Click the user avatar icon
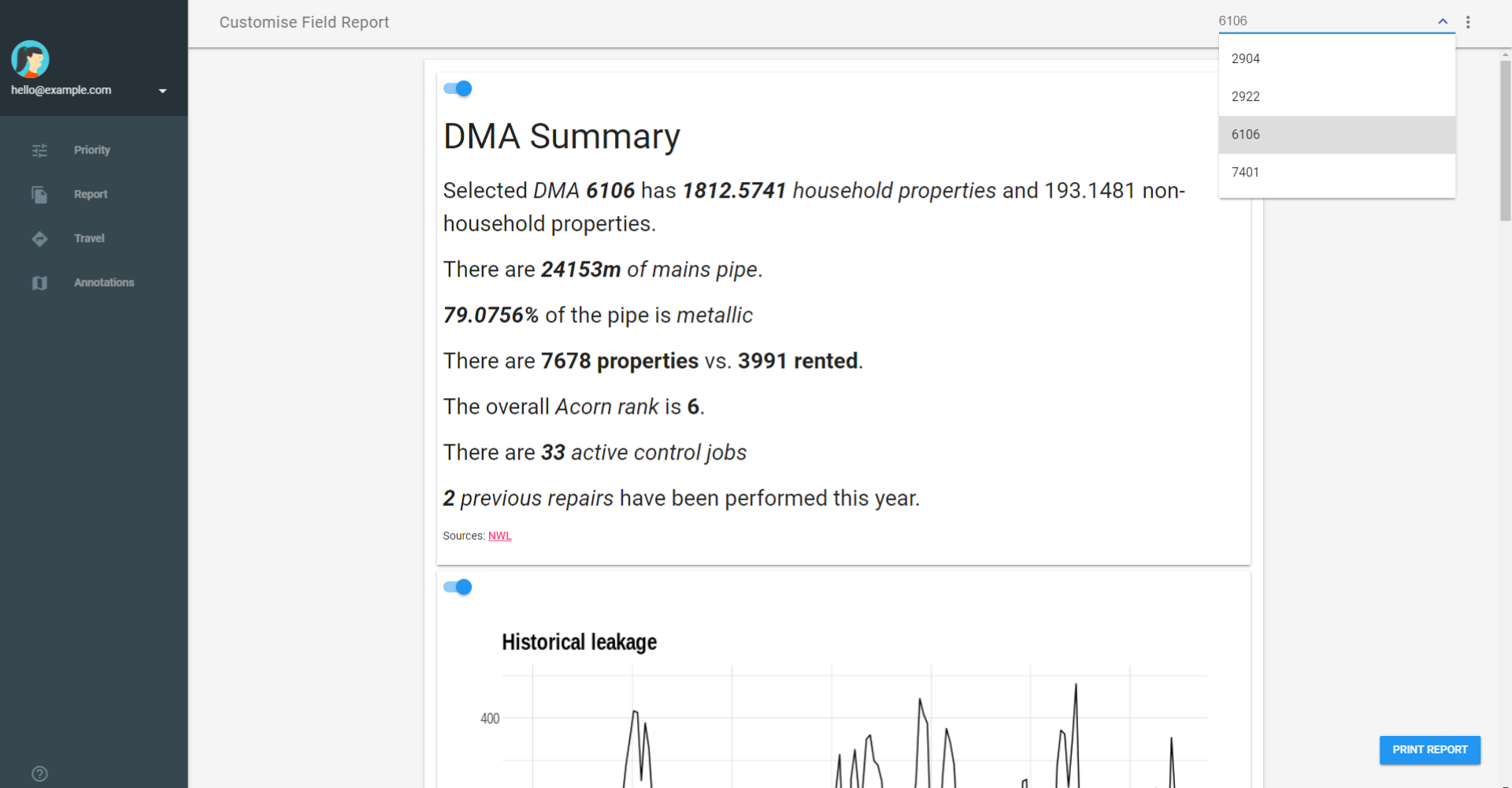Viewport: 1512px width, 788px height. coord(30,59)
